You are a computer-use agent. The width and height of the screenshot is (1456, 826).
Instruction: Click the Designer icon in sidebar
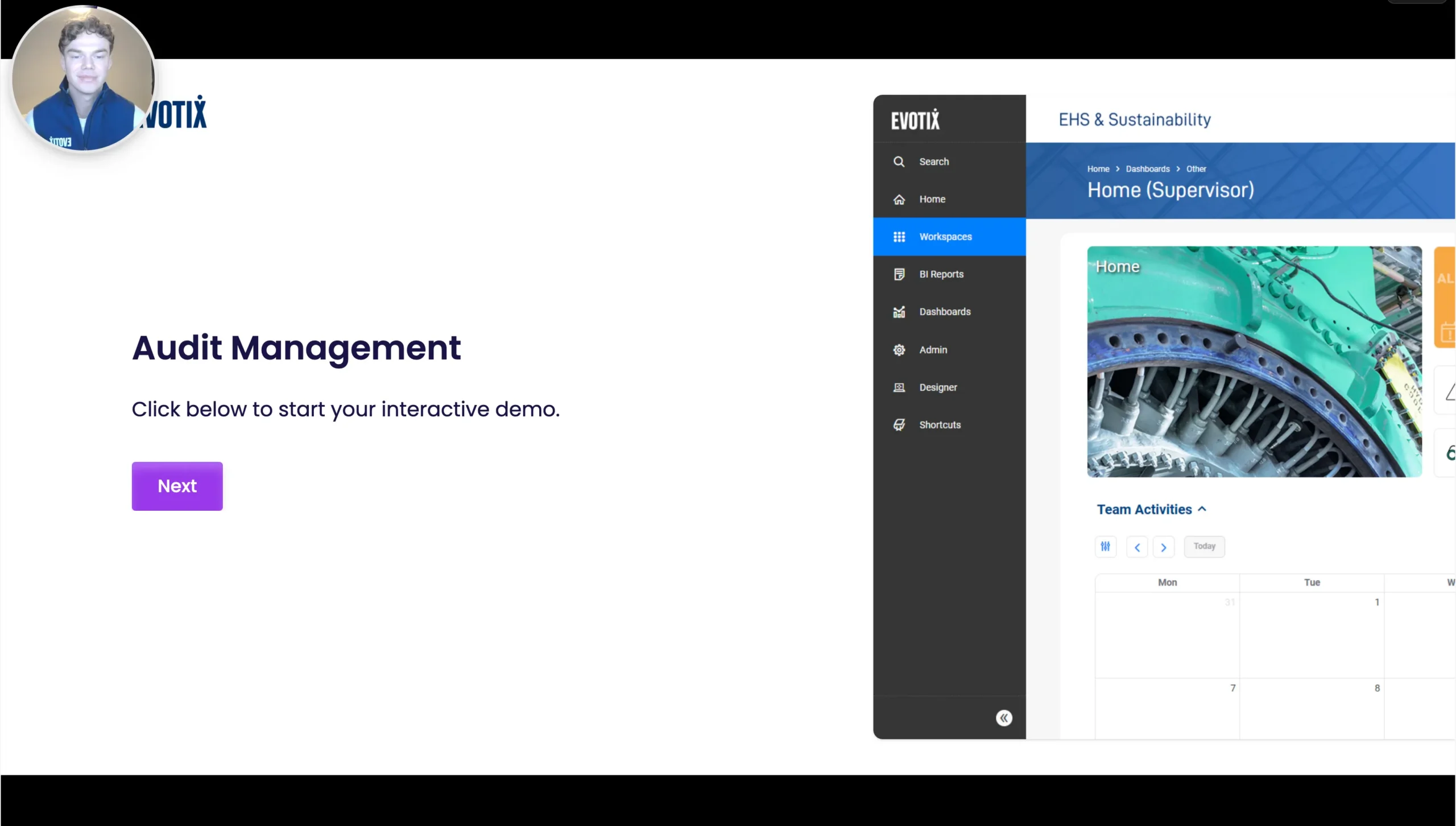(x=899, y=387)
